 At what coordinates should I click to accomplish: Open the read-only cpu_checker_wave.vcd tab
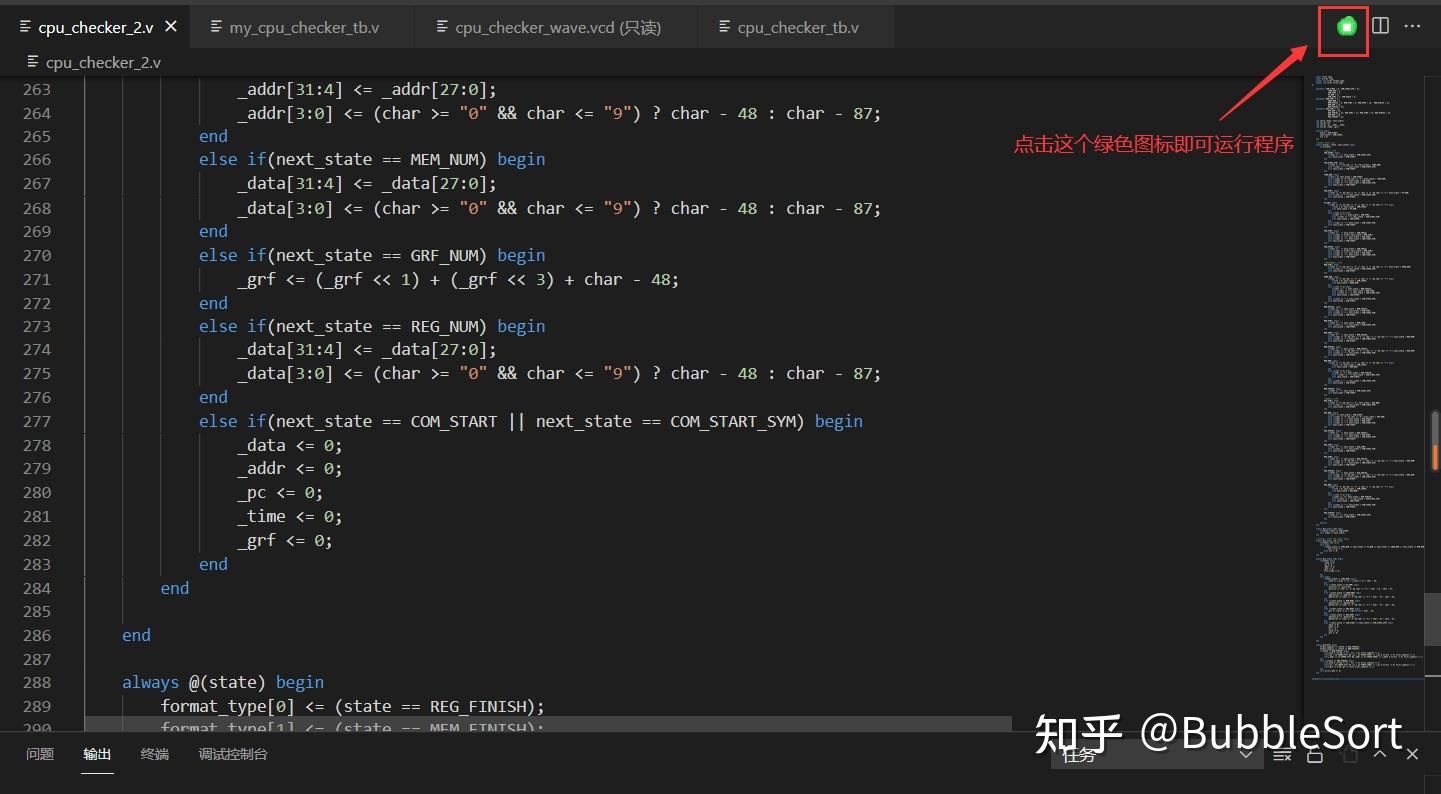(555, 27)
